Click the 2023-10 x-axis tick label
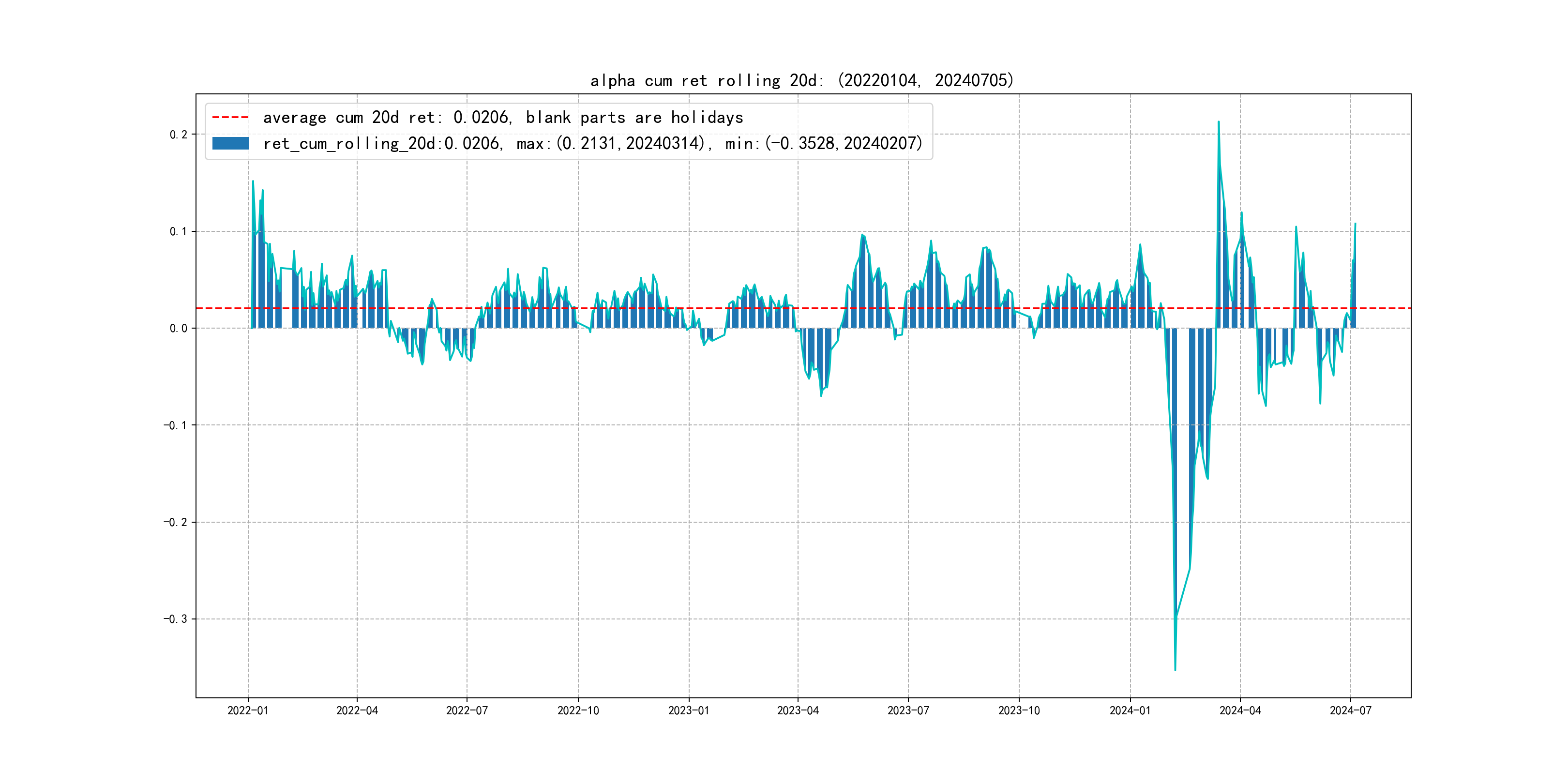 click(1019, 710)
